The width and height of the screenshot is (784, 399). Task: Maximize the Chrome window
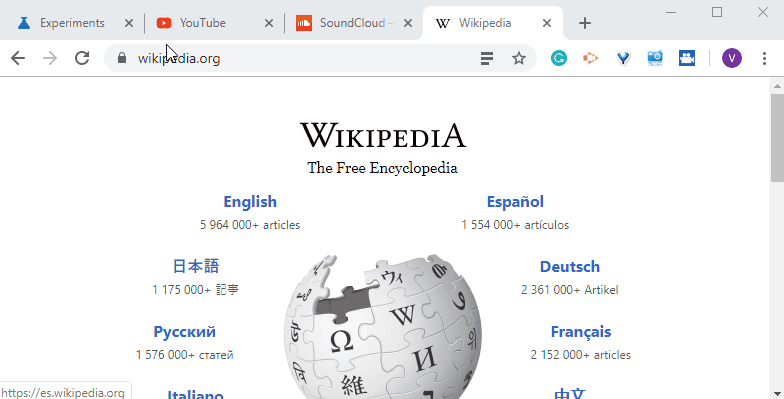(717, 12)
